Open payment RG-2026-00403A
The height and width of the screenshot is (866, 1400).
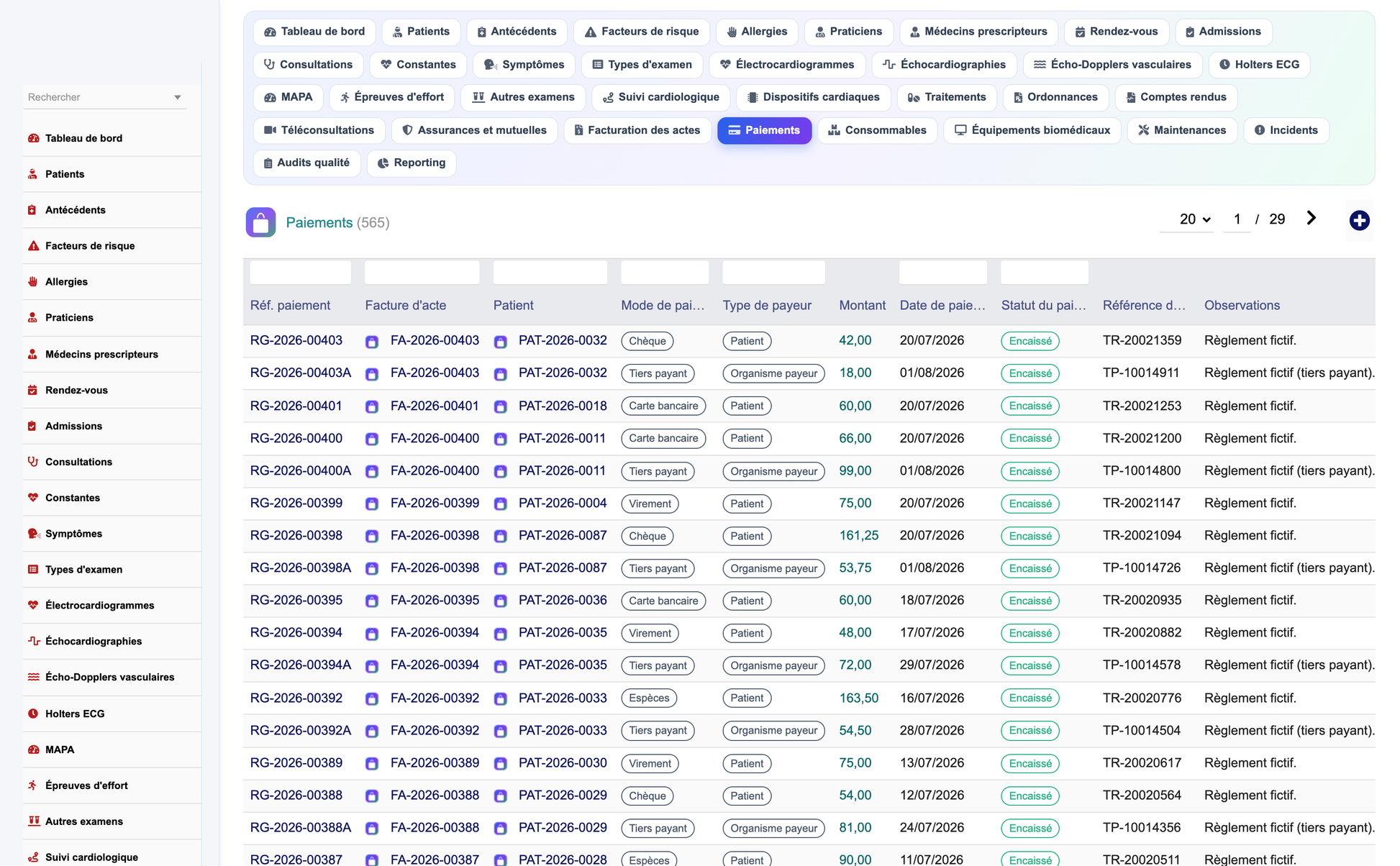301,373
